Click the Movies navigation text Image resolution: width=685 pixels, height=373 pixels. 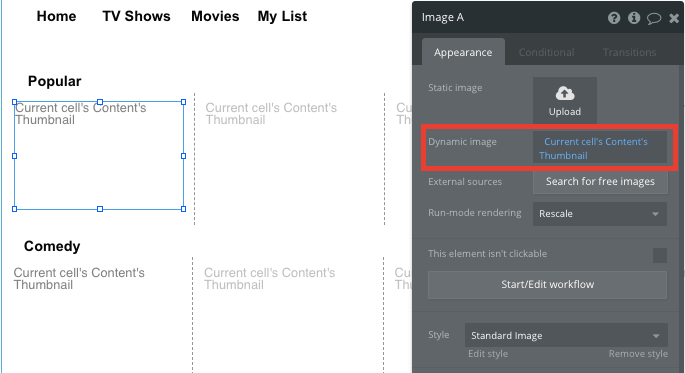(215, 16)
